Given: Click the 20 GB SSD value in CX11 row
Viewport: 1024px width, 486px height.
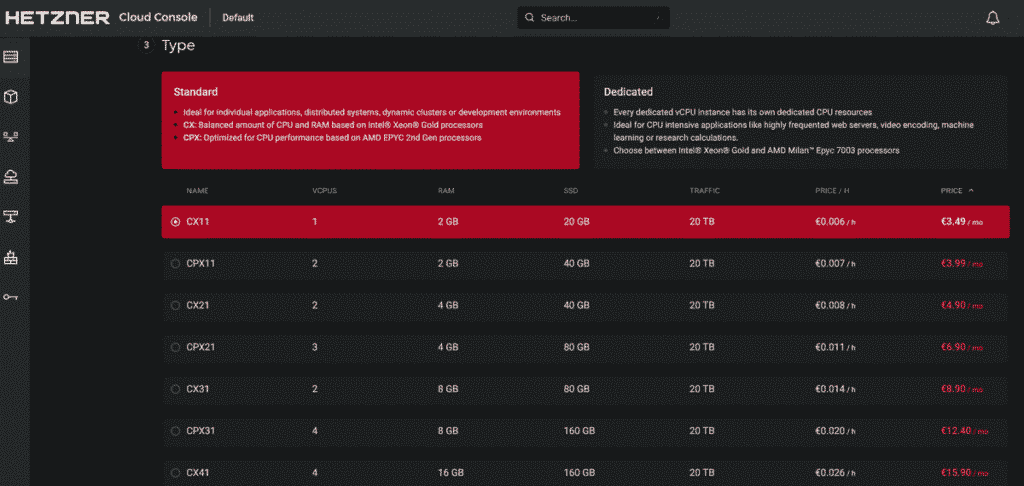Looking at the screenshot, I should click(x=577, y=222).
